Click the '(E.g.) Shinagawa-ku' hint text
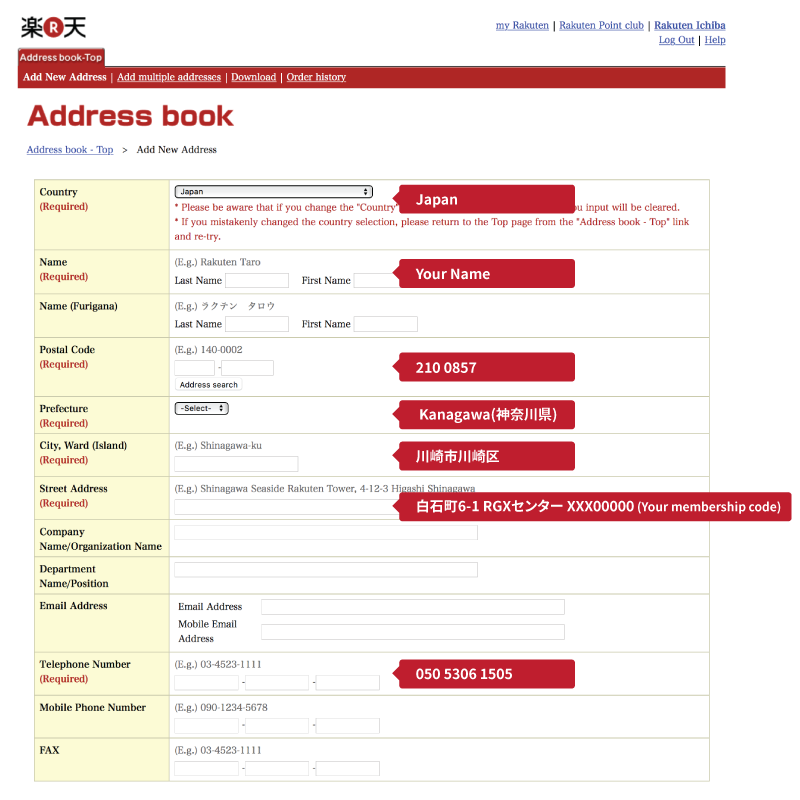Viewport: 800px width, 800px height. pyautogui.click(x=218, y=445)
